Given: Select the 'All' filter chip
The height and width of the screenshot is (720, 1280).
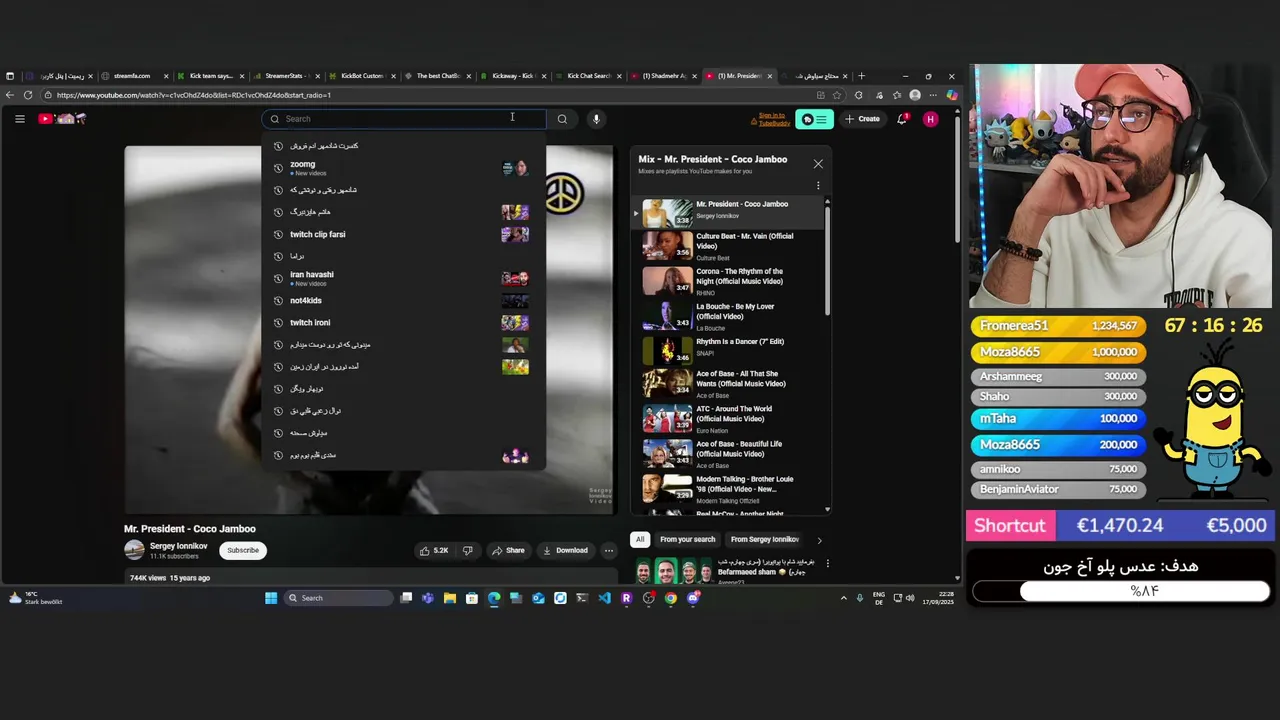Looking at the screenshot, I should [640, 540].
